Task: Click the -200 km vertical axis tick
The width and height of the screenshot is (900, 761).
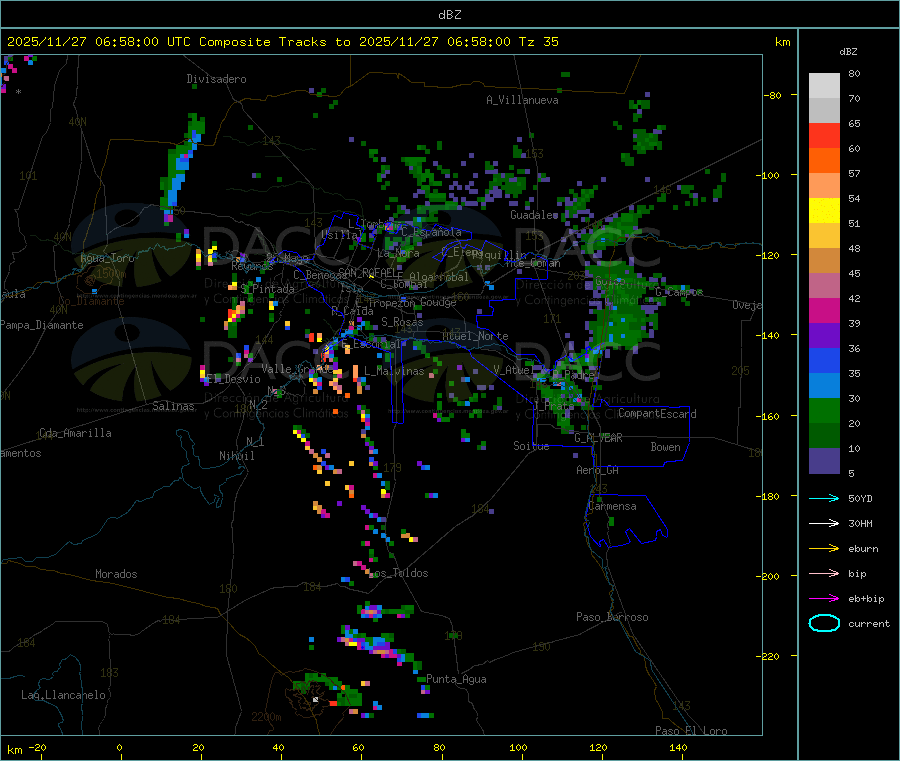Action: click(770, 576)
